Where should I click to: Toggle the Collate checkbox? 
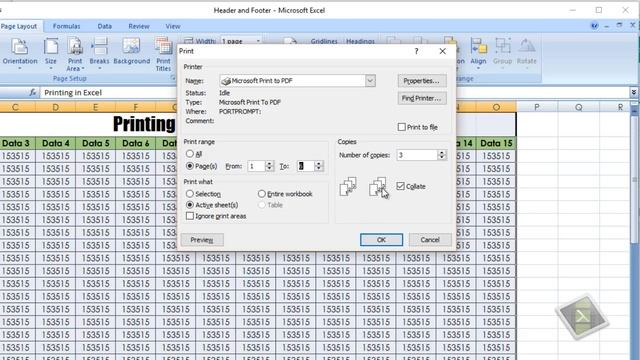coord(400,187)
